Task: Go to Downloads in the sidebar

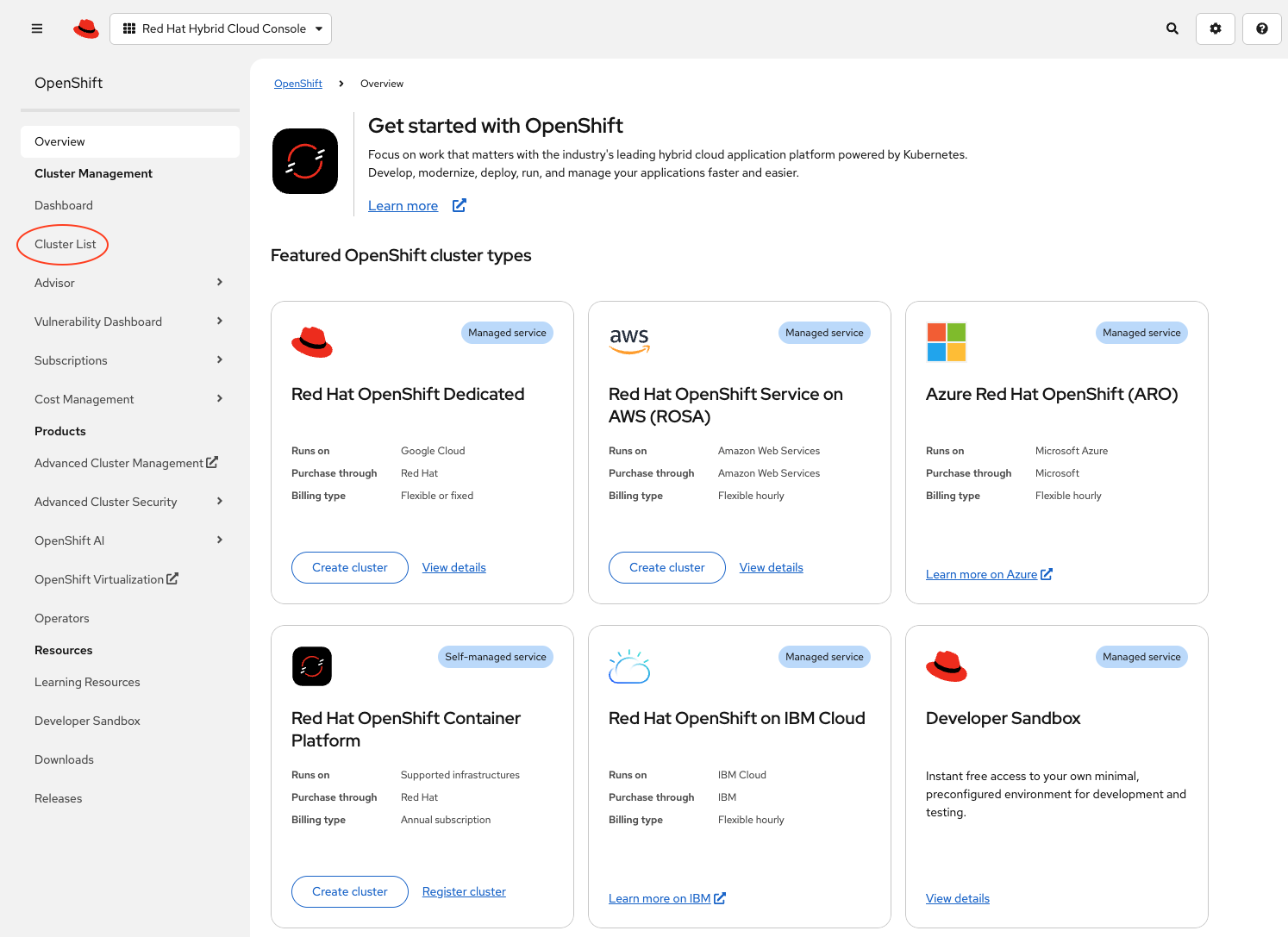Action: click(x=65, y=759)
